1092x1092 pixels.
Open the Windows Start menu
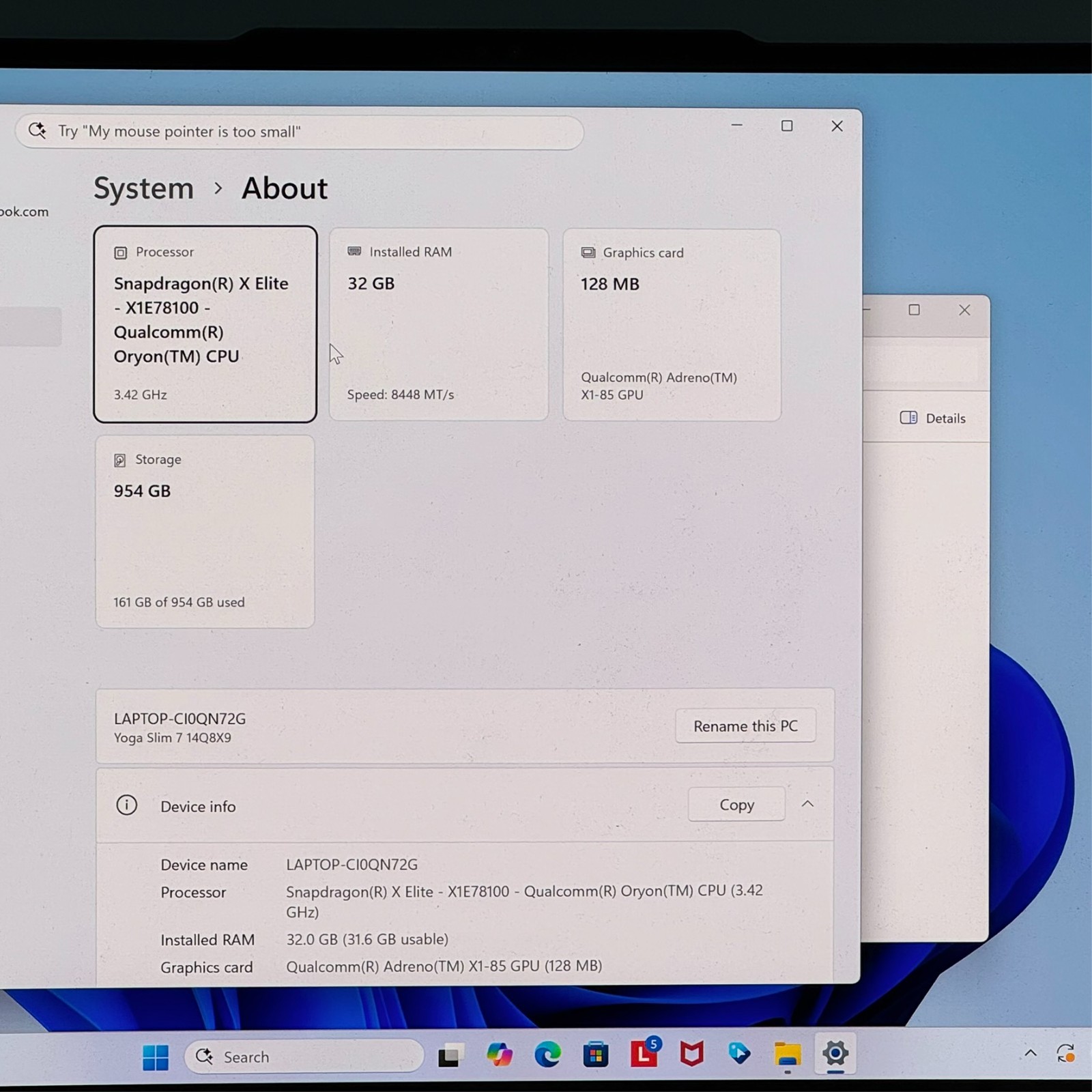coord(156,1057)
